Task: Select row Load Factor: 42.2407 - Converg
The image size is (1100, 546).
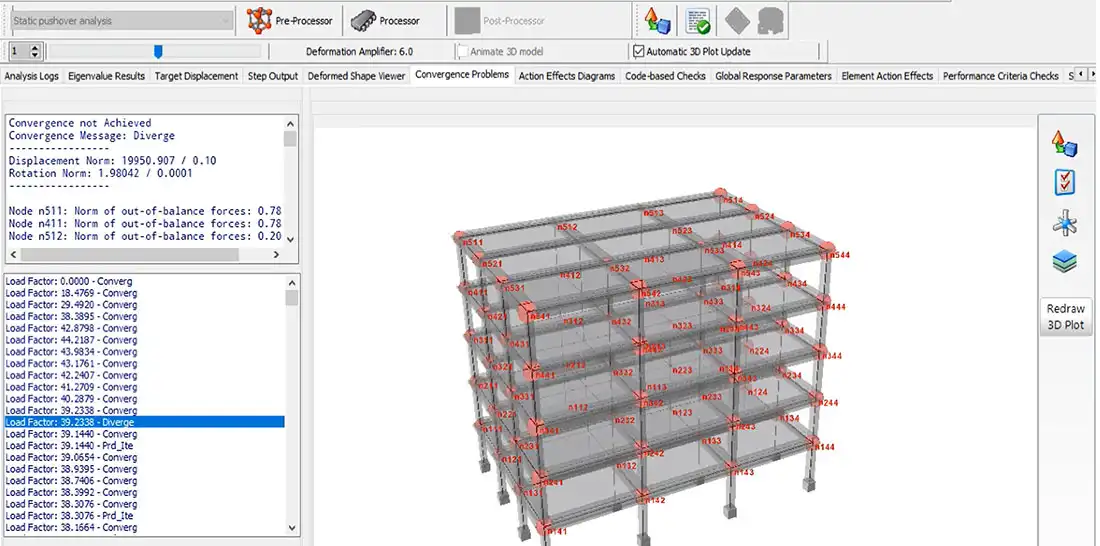Action: (x=144, y=375)
